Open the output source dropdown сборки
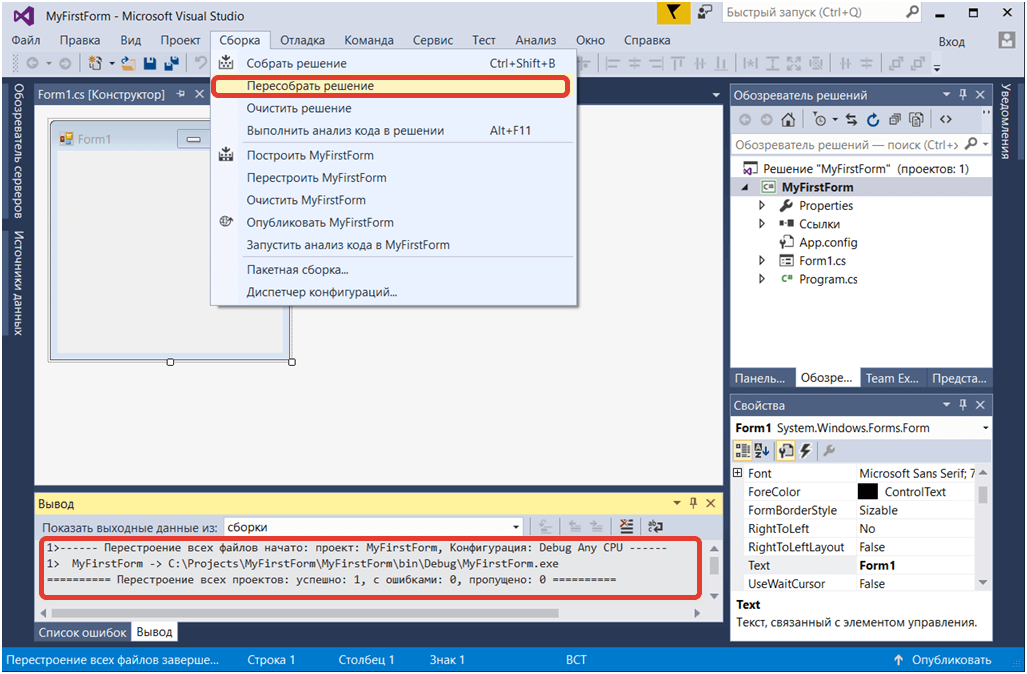 click(516, 527)
